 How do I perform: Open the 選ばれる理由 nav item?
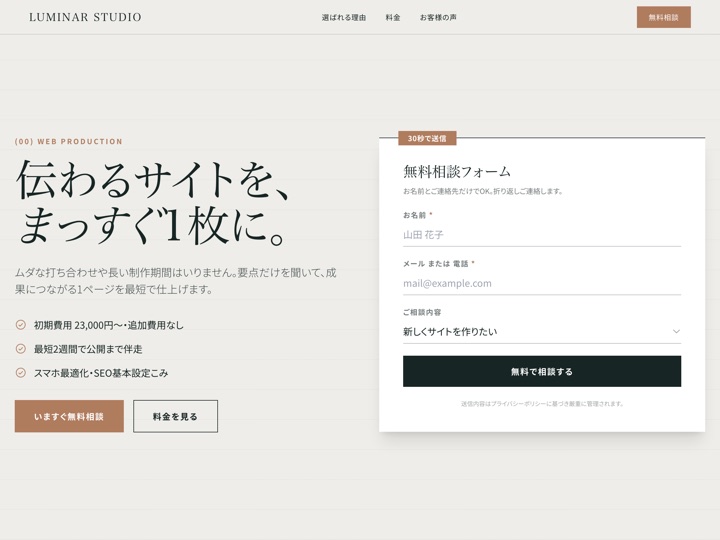click(x=343, y=17)
